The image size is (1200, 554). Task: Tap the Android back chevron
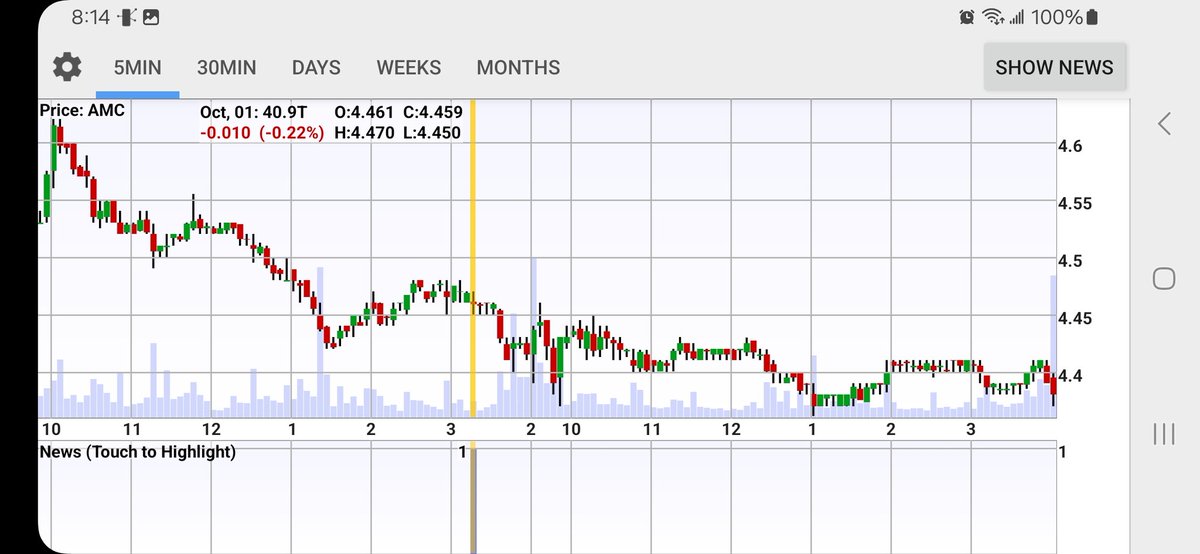1164,123
